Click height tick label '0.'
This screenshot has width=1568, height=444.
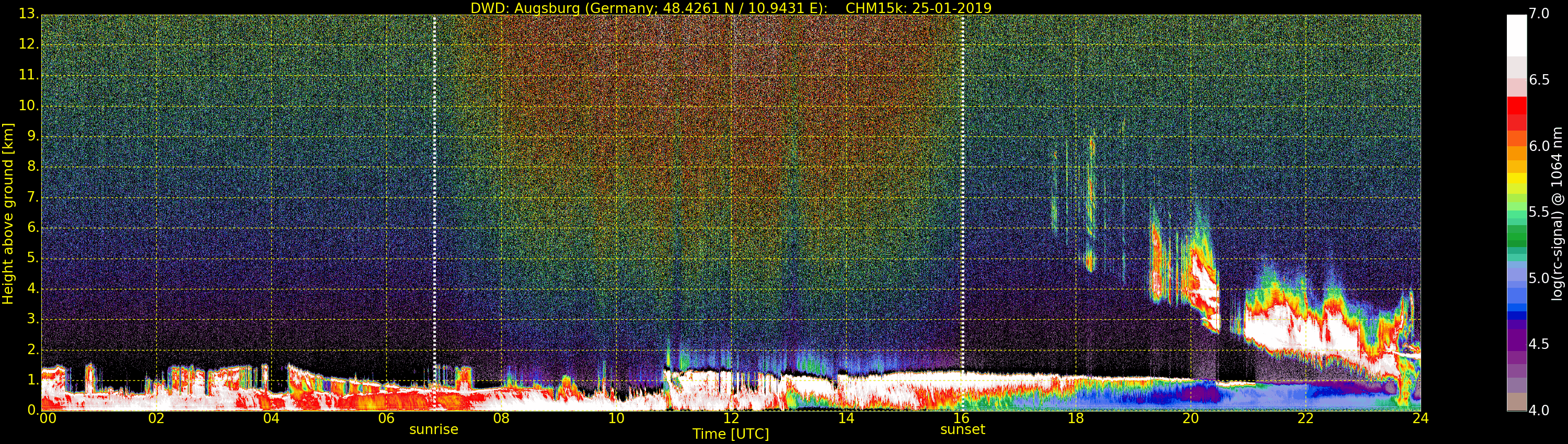[x=32, y=410]
